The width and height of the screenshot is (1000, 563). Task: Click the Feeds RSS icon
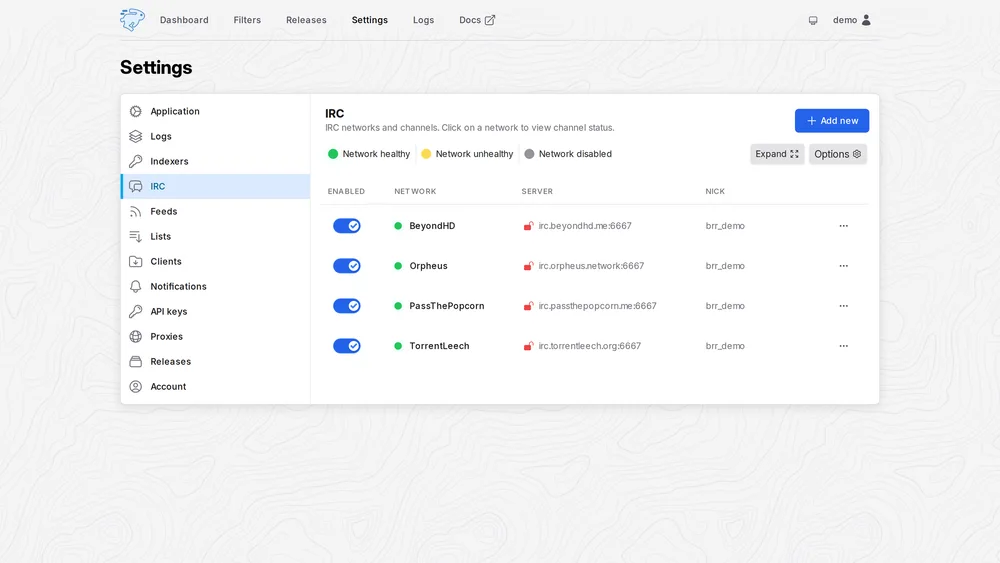click(x=135, y=211)
